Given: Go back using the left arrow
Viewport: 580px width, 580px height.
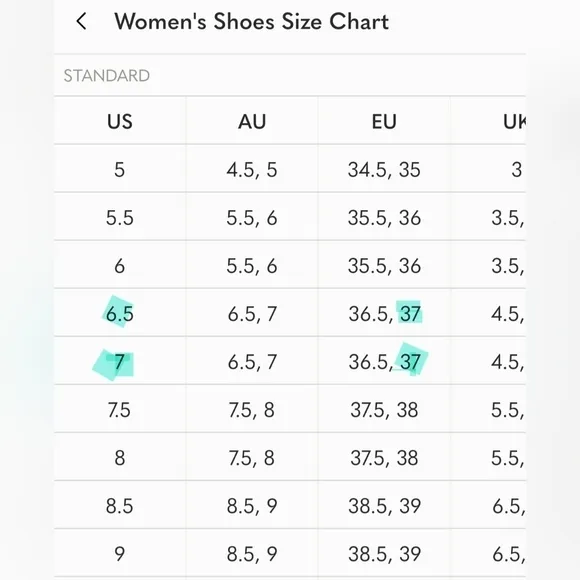Looking at the screenshot, I should click(x=82, y=21).
